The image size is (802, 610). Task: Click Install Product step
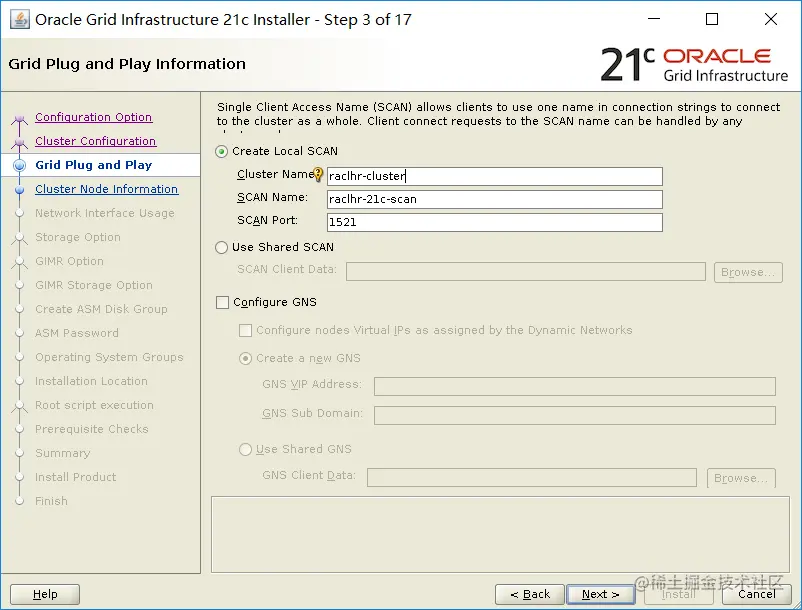(x=75, y=478)
